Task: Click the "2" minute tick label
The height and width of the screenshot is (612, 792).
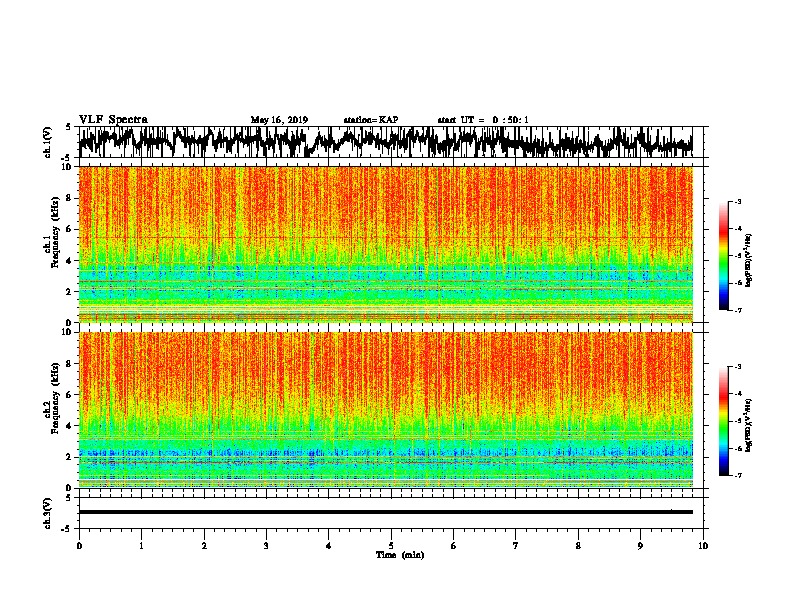Action: [x=204, y=546]
